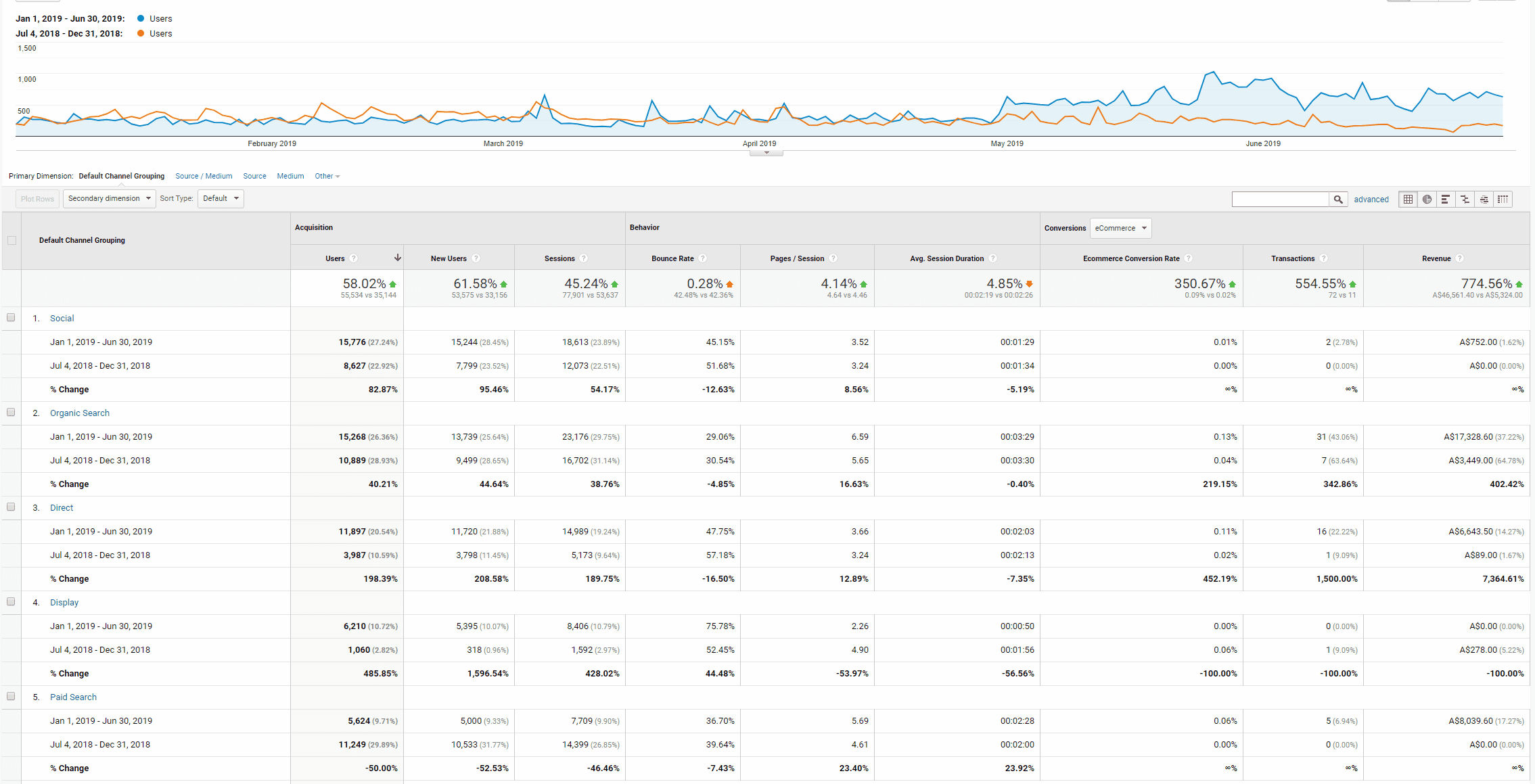Viewport: 1535px width, 784px height.
Task: Switch to the Comparison view icon
Action: coord(1465,200)
